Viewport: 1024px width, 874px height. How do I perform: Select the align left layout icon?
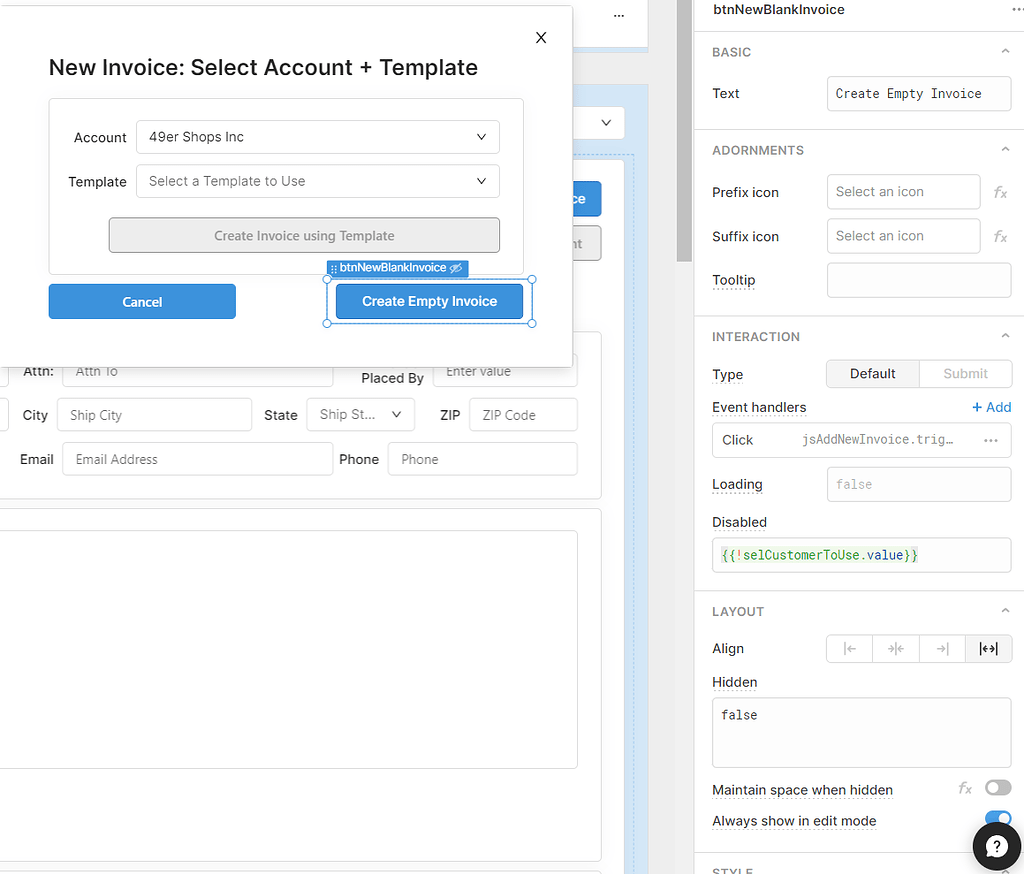click(x=849, y=648)
